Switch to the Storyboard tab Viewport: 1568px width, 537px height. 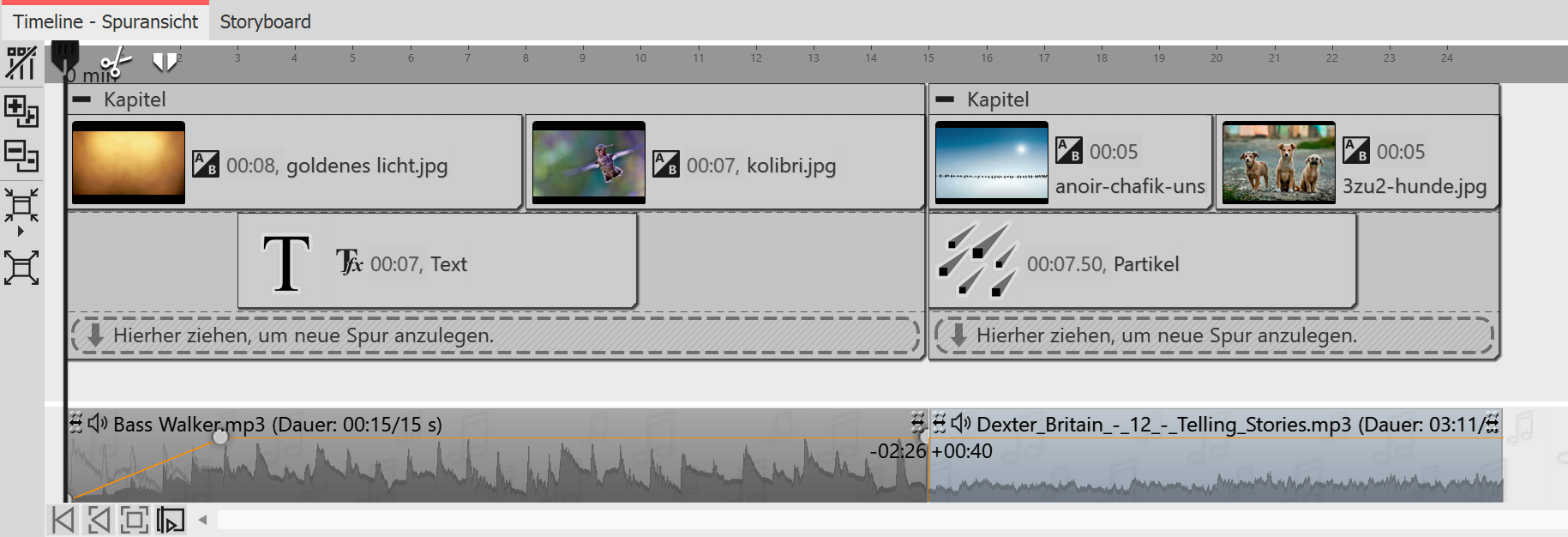(265, 21)
